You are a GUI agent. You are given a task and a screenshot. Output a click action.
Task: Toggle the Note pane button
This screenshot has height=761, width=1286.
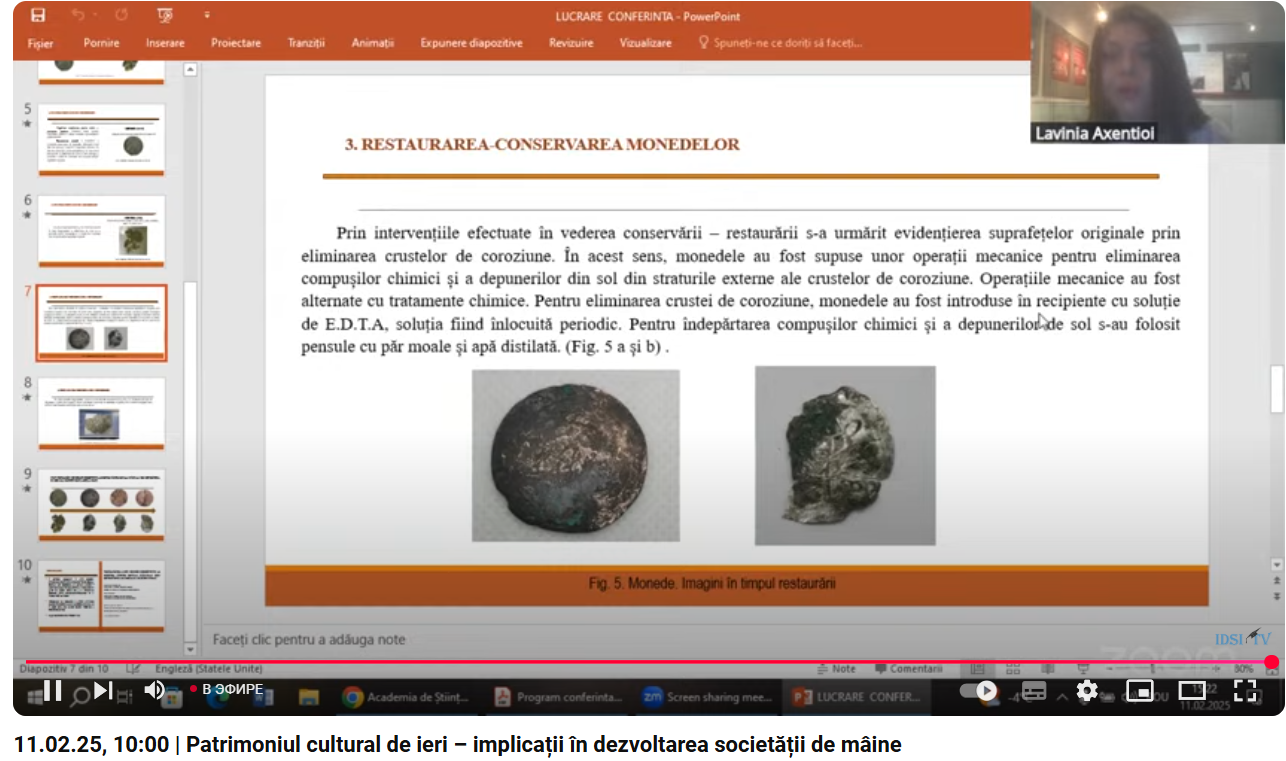click(837, 668)
